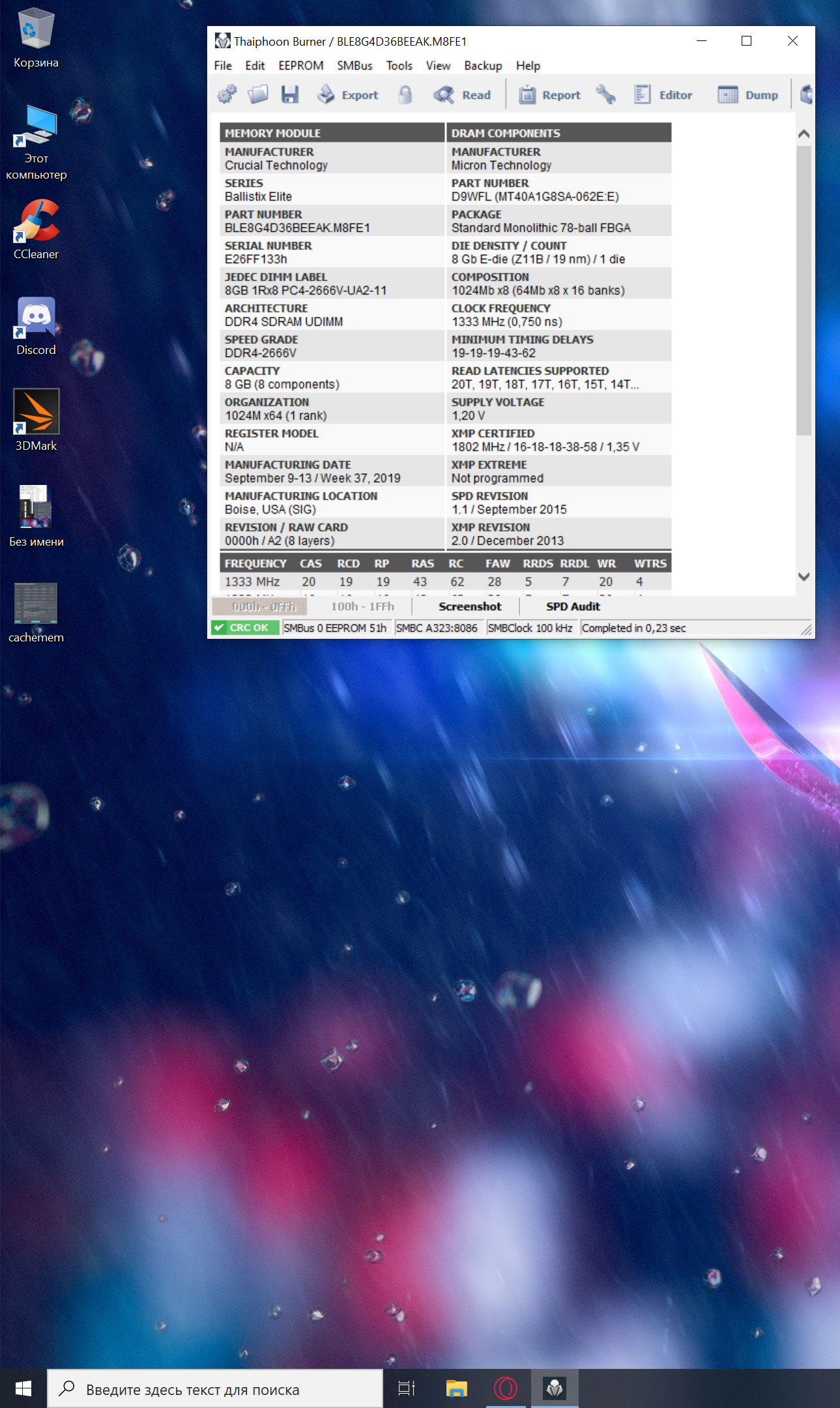The width and height of the screenshot is (840, 1408).
Task: Click the BLE8G4D36BEEAK.M8FE1 part number value
Action: 297,228
